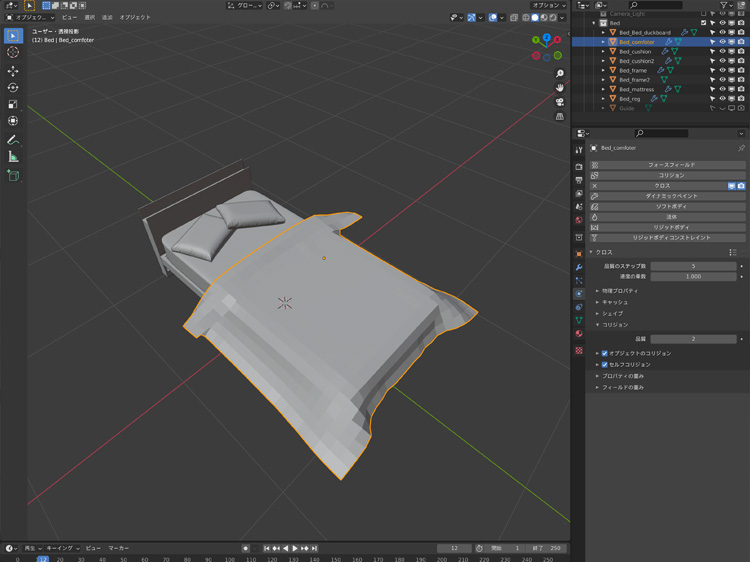Open the Modifier wrench properties tab
Viewport: 750px width, 562px height.
pyautogui.click(x=579, y=268)
